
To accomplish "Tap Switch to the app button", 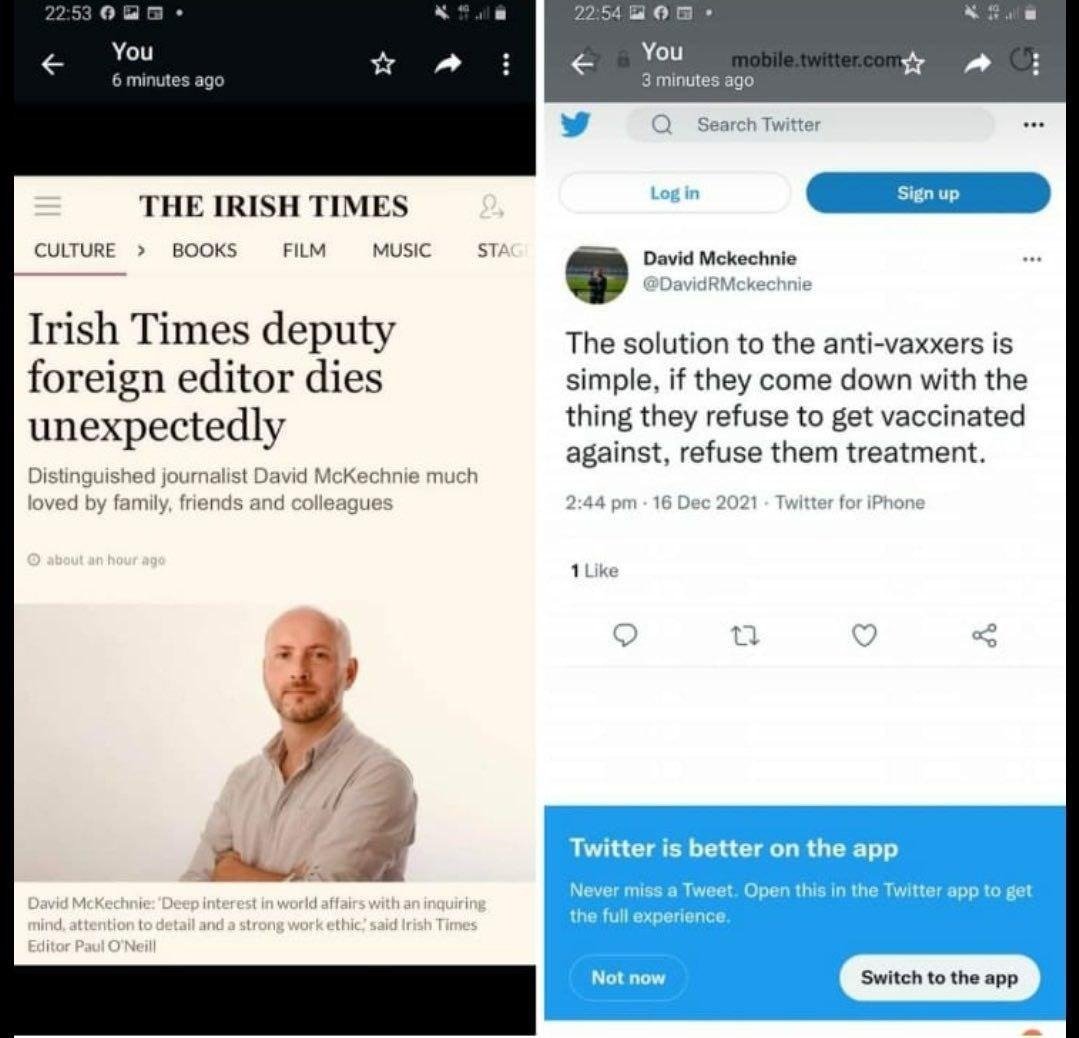I will (939, 977).
